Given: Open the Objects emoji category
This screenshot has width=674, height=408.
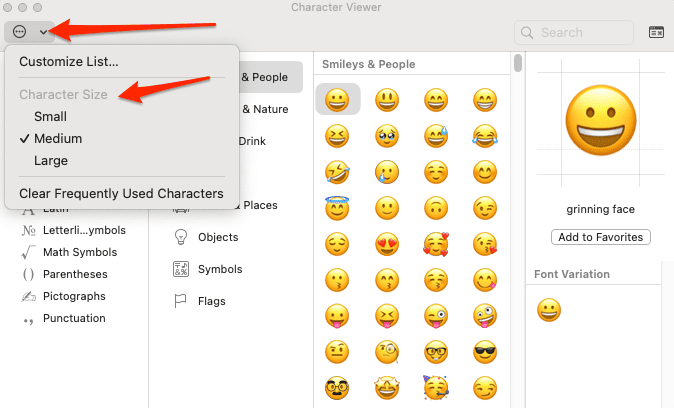Looking at the screenshot, I should (x=217, y=237).
